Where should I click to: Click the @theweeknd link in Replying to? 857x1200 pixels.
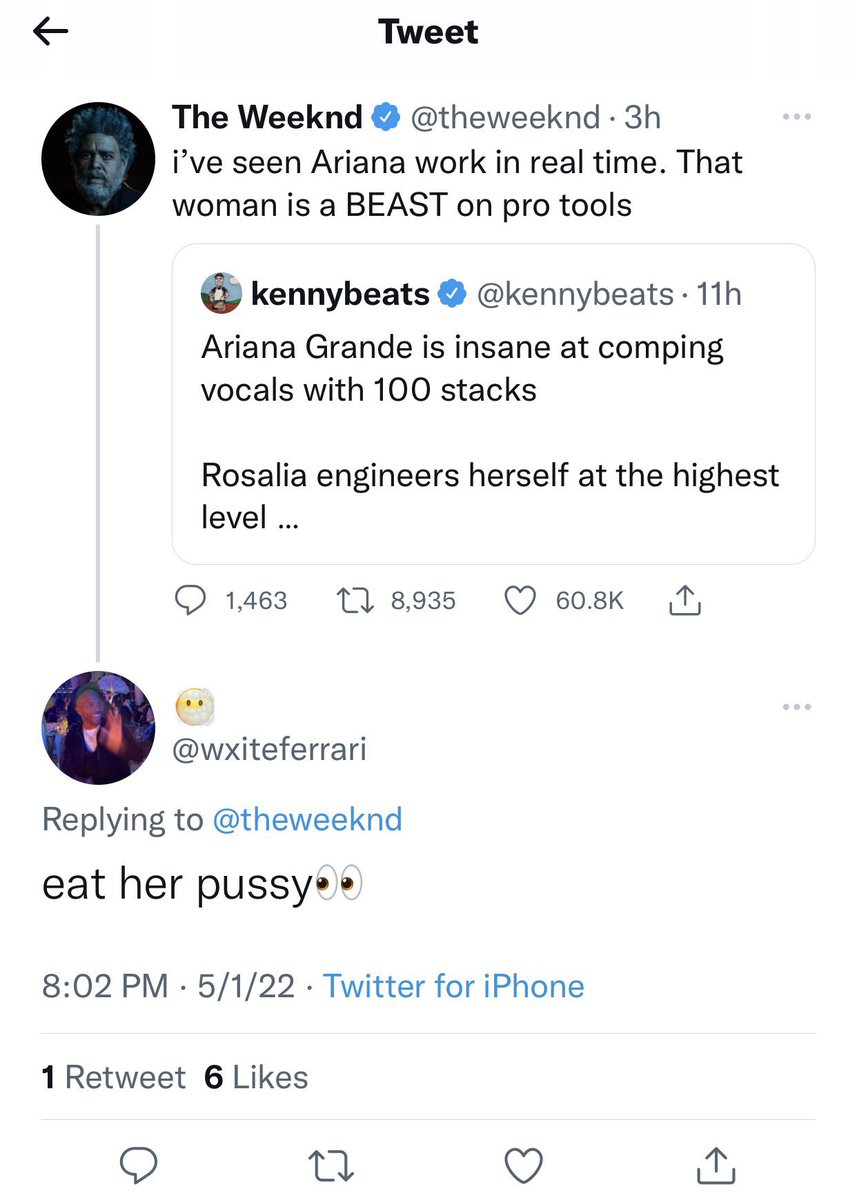307,820
